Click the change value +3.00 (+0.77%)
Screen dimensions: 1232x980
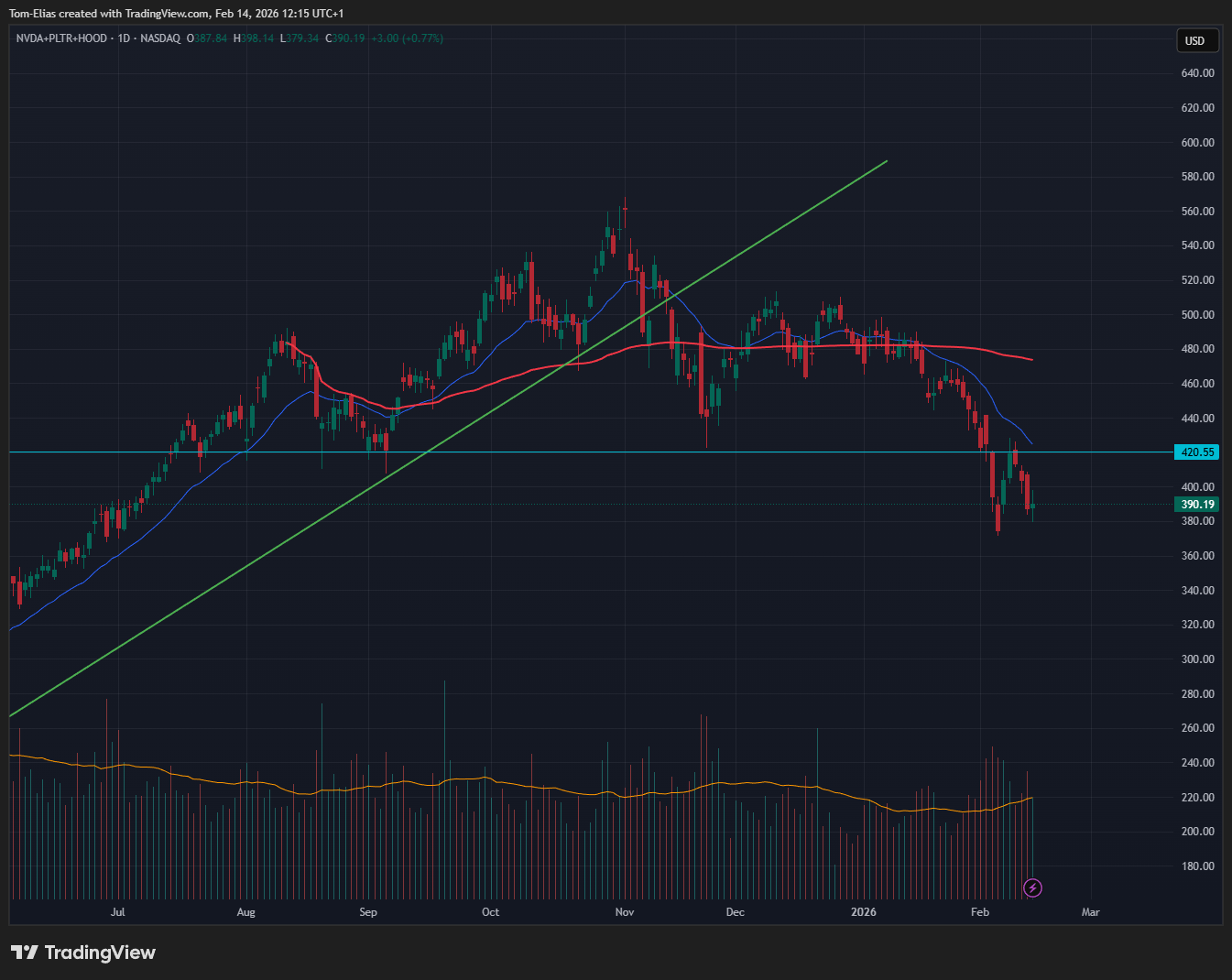pos(407,38)
